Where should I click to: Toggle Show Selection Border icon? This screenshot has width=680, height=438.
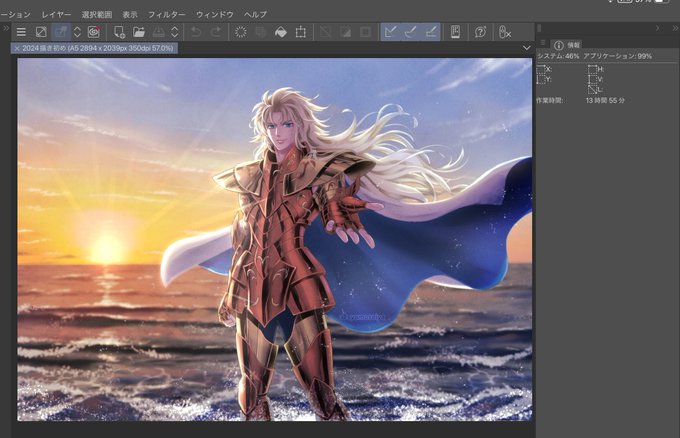click(366, 32)
